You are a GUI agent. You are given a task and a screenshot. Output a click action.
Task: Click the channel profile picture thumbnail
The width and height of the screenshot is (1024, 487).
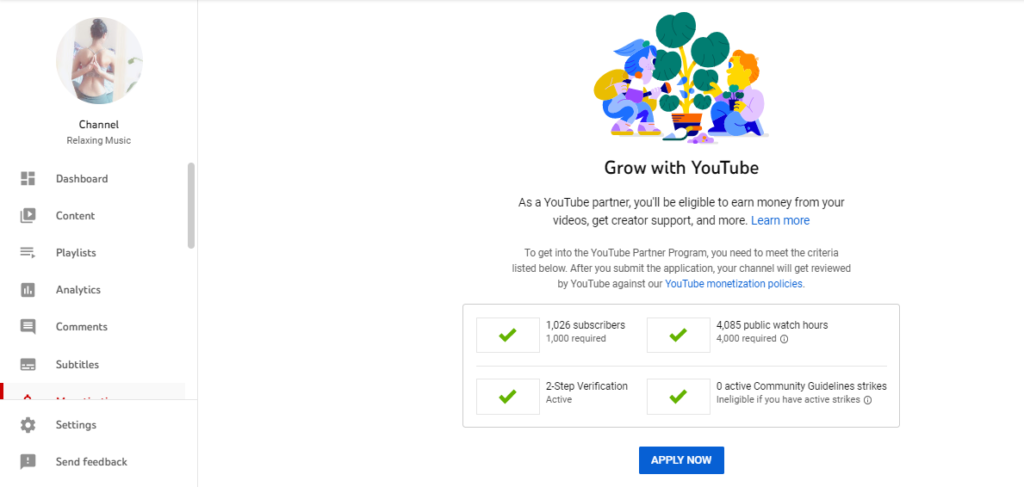[x=99, y=62]
